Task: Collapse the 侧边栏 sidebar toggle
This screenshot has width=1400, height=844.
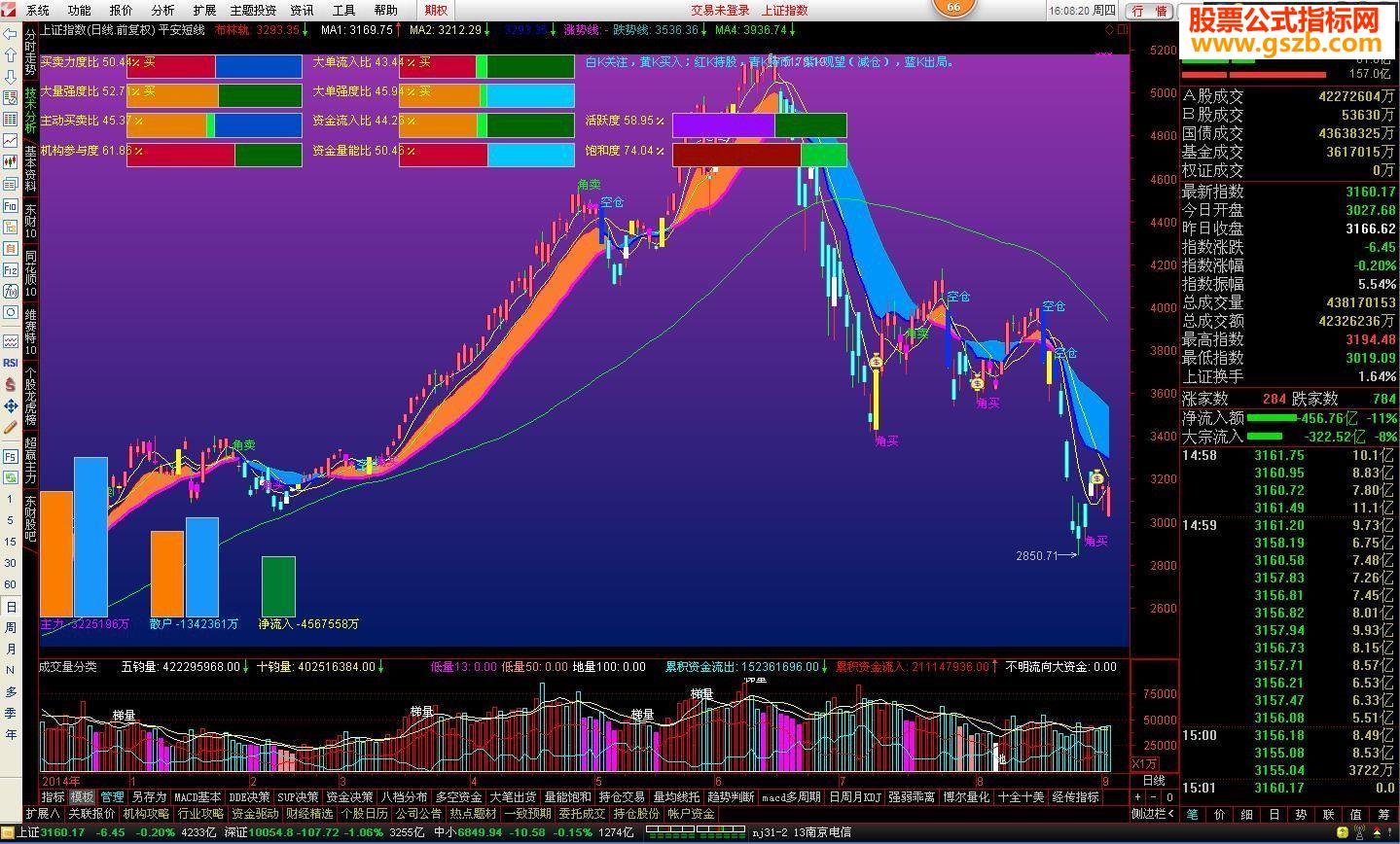Action: [x=1154, y=814]
